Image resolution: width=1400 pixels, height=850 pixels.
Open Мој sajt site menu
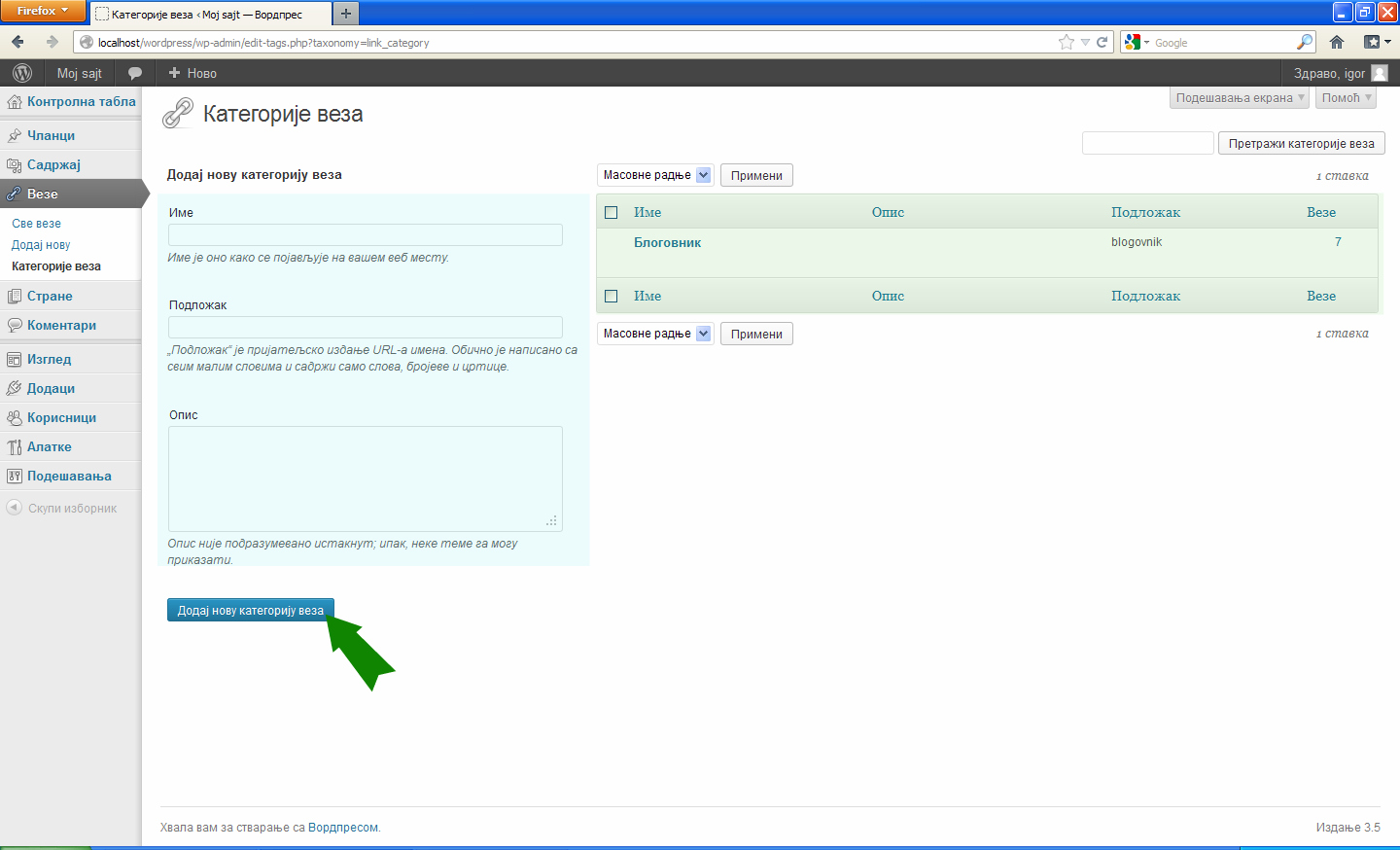tap(79, 73)
